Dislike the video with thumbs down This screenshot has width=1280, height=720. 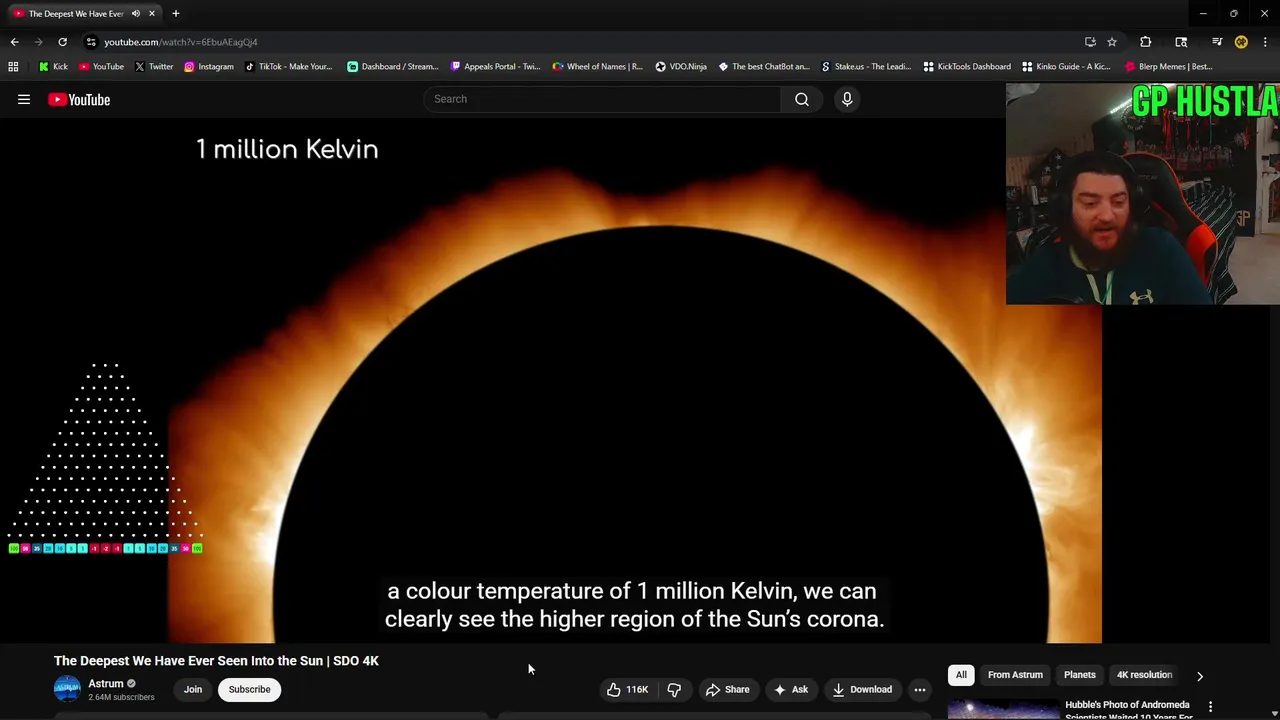tap(674, 689)
